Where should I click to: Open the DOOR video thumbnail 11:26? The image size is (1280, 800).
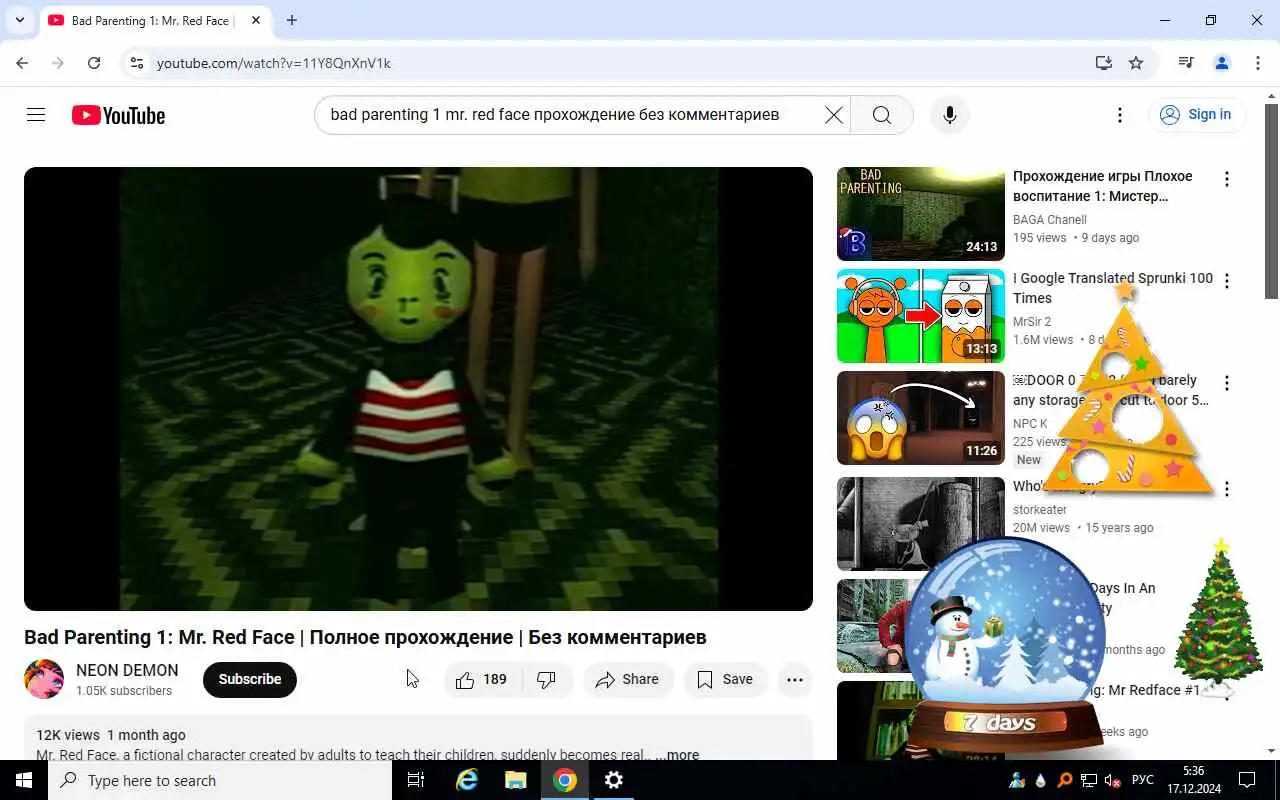pos(920,418)
